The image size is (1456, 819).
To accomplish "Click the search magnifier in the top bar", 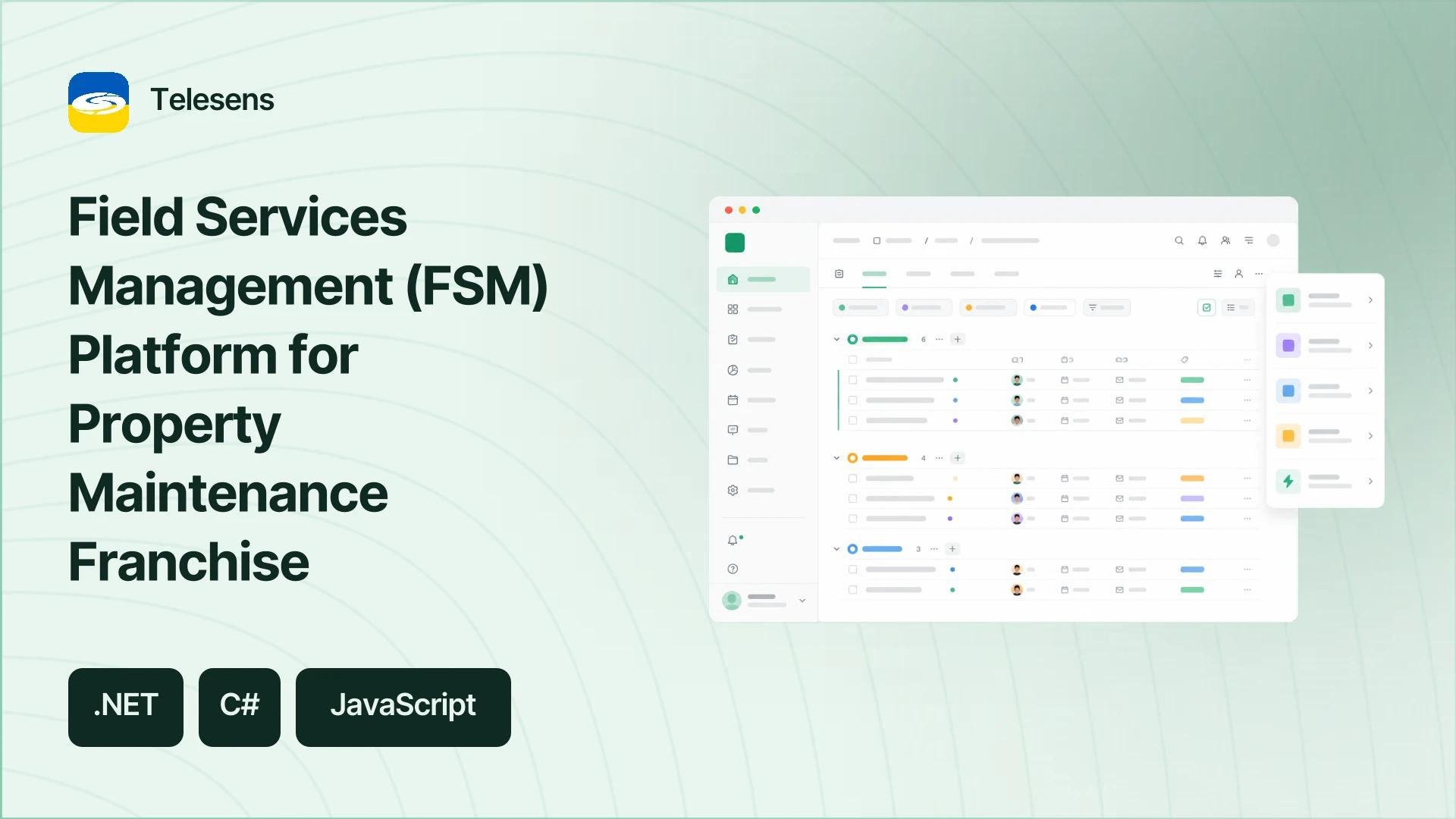I will (x=1179, y=240).
